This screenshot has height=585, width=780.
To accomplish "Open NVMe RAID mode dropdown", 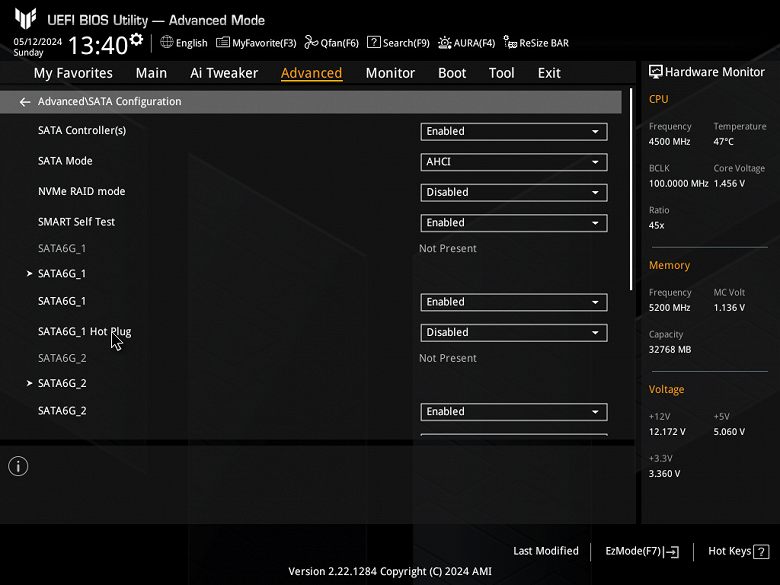I will coord(513,192).
